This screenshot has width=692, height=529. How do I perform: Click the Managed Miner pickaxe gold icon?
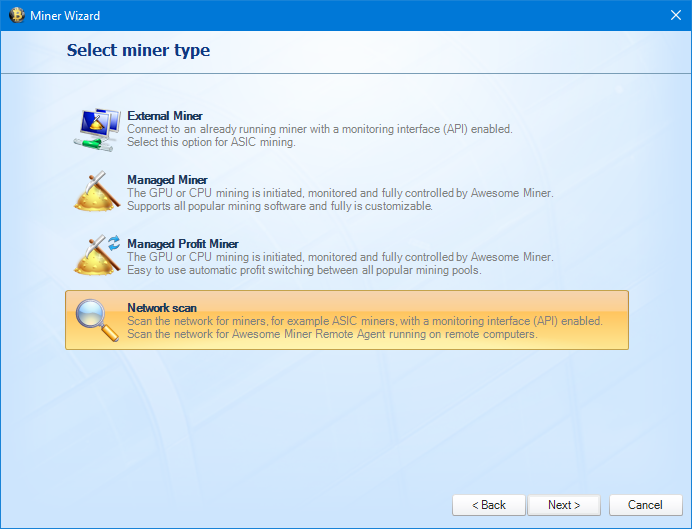coord(97,191)
